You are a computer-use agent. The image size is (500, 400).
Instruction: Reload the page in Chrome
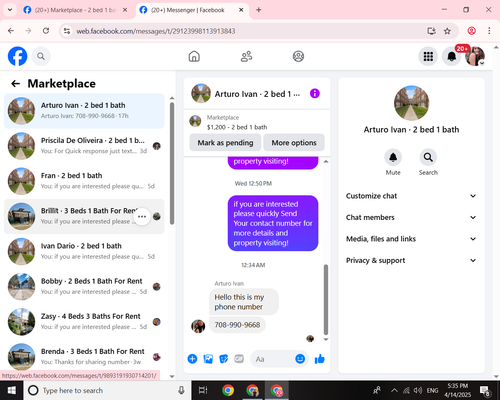coord(46,31)
